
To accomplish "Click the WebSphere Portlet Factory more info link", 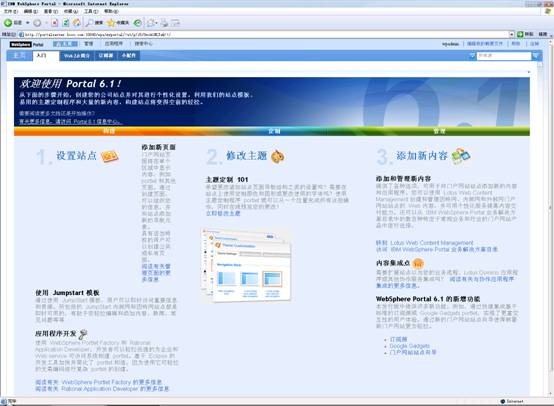I will (x=99, y=382).
